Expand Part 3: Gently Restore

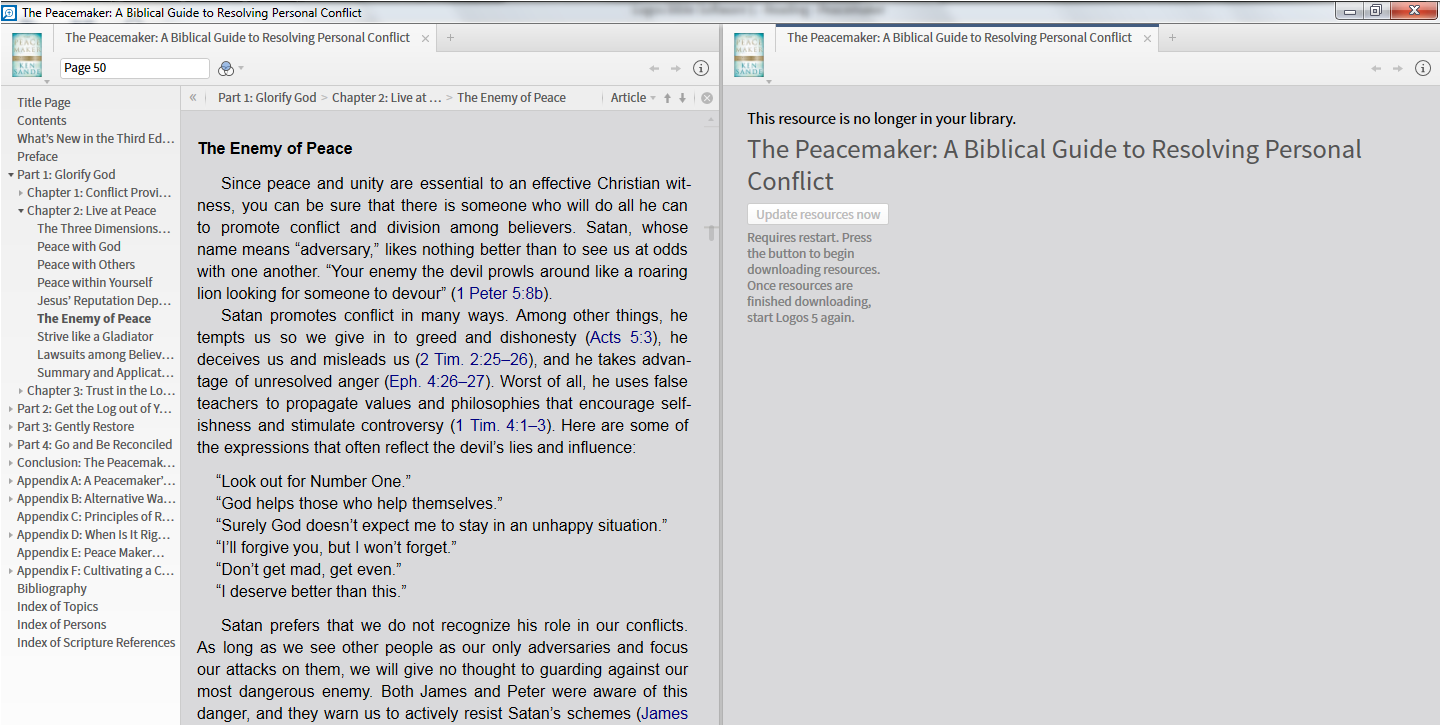click(11, 427)
